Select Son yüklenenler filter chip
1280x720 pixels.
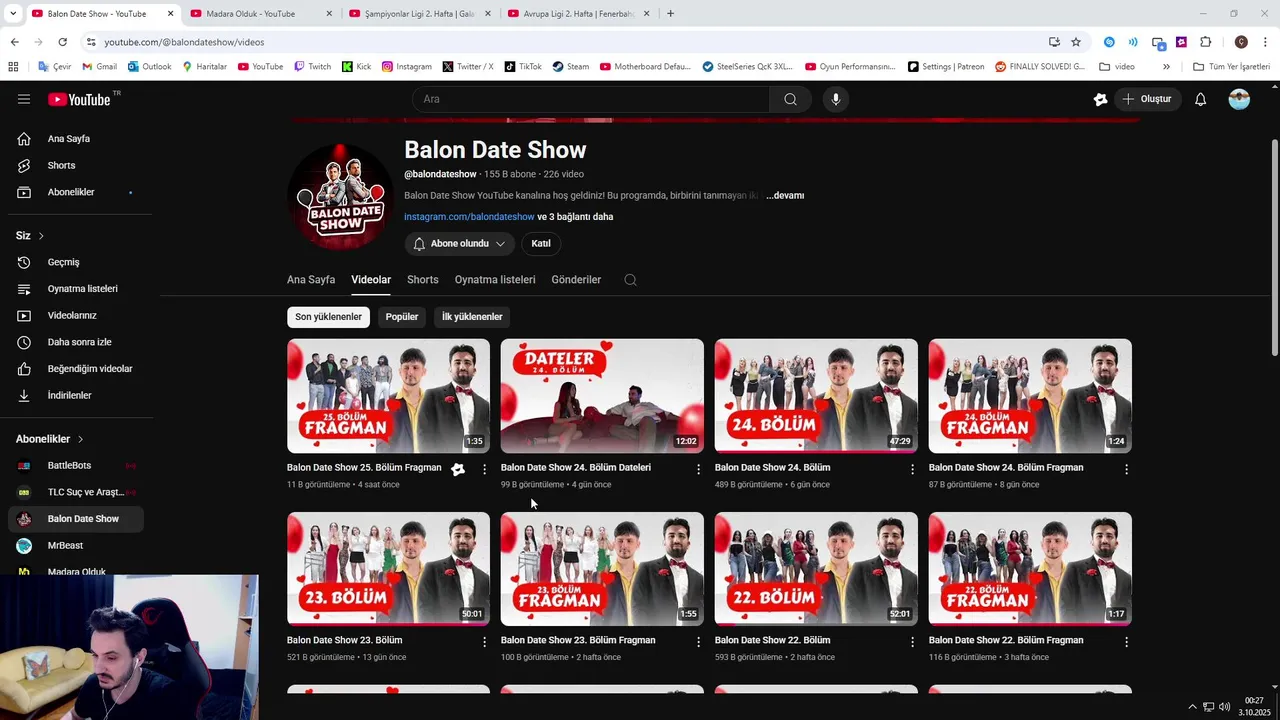coord(328,317)
